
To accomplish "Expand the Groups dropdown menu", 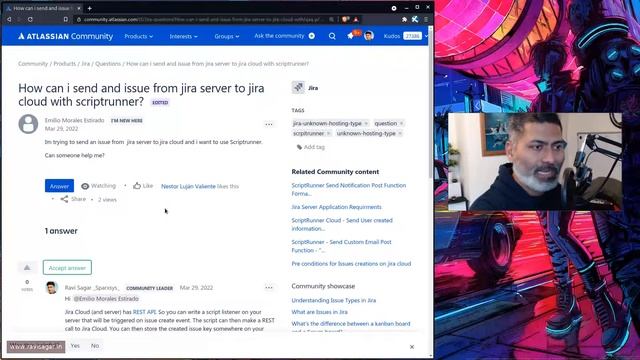I will [x=227, y=36].
